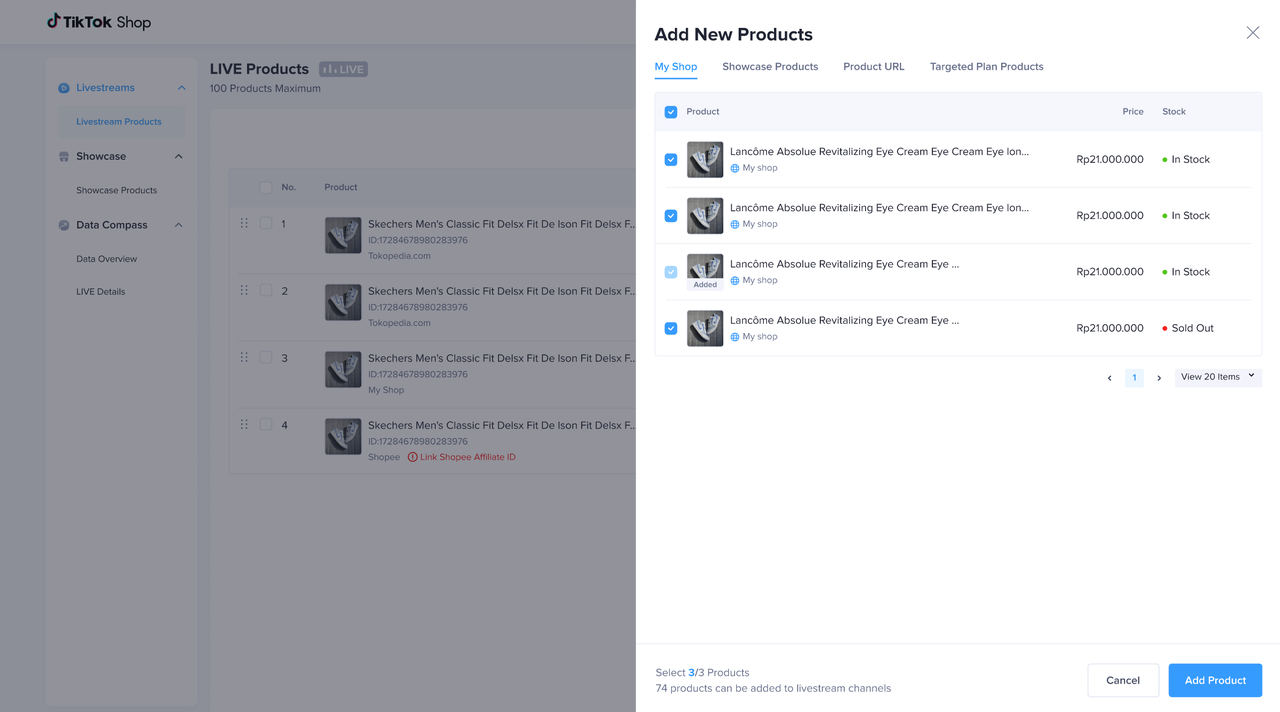Click the Stock column header

[x=1174, y=112]
